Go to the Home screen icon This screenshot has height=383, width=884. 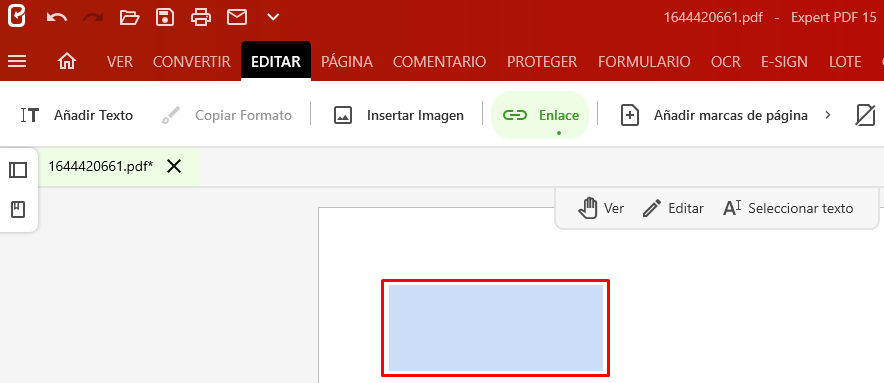point(67,61)
